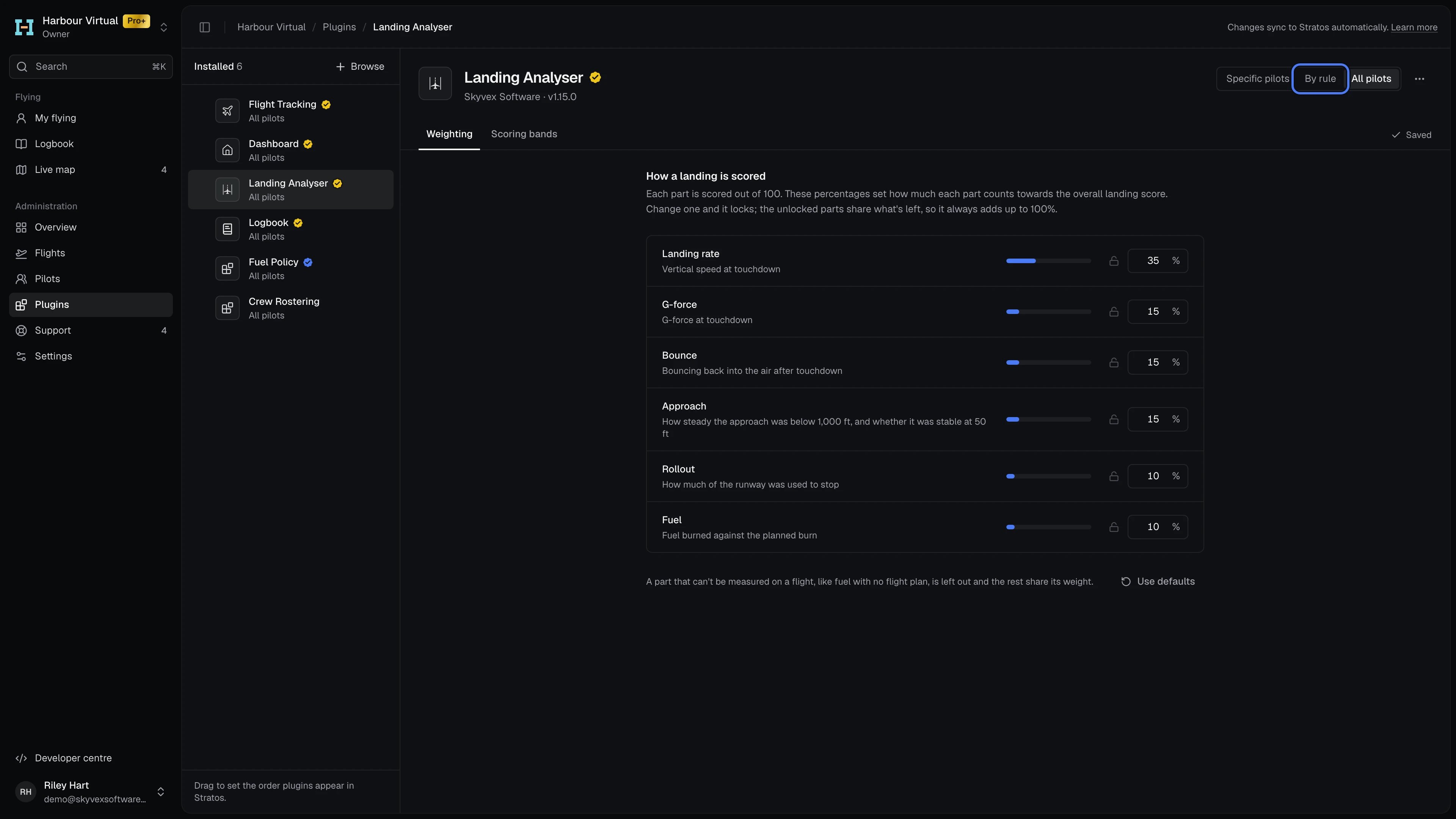
Task: Click the Live map sidebar icon
Action: tap(22, 169)
